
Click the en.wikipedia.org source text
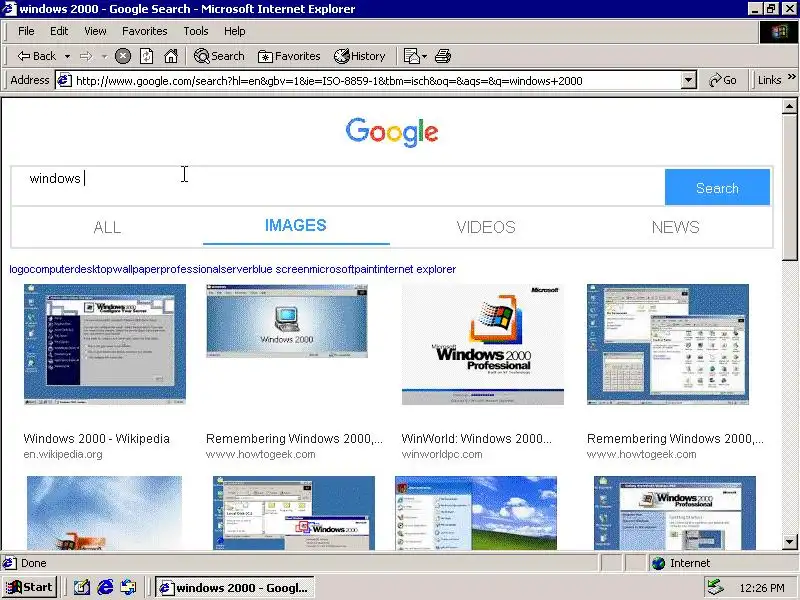click(x=63, y=454)
